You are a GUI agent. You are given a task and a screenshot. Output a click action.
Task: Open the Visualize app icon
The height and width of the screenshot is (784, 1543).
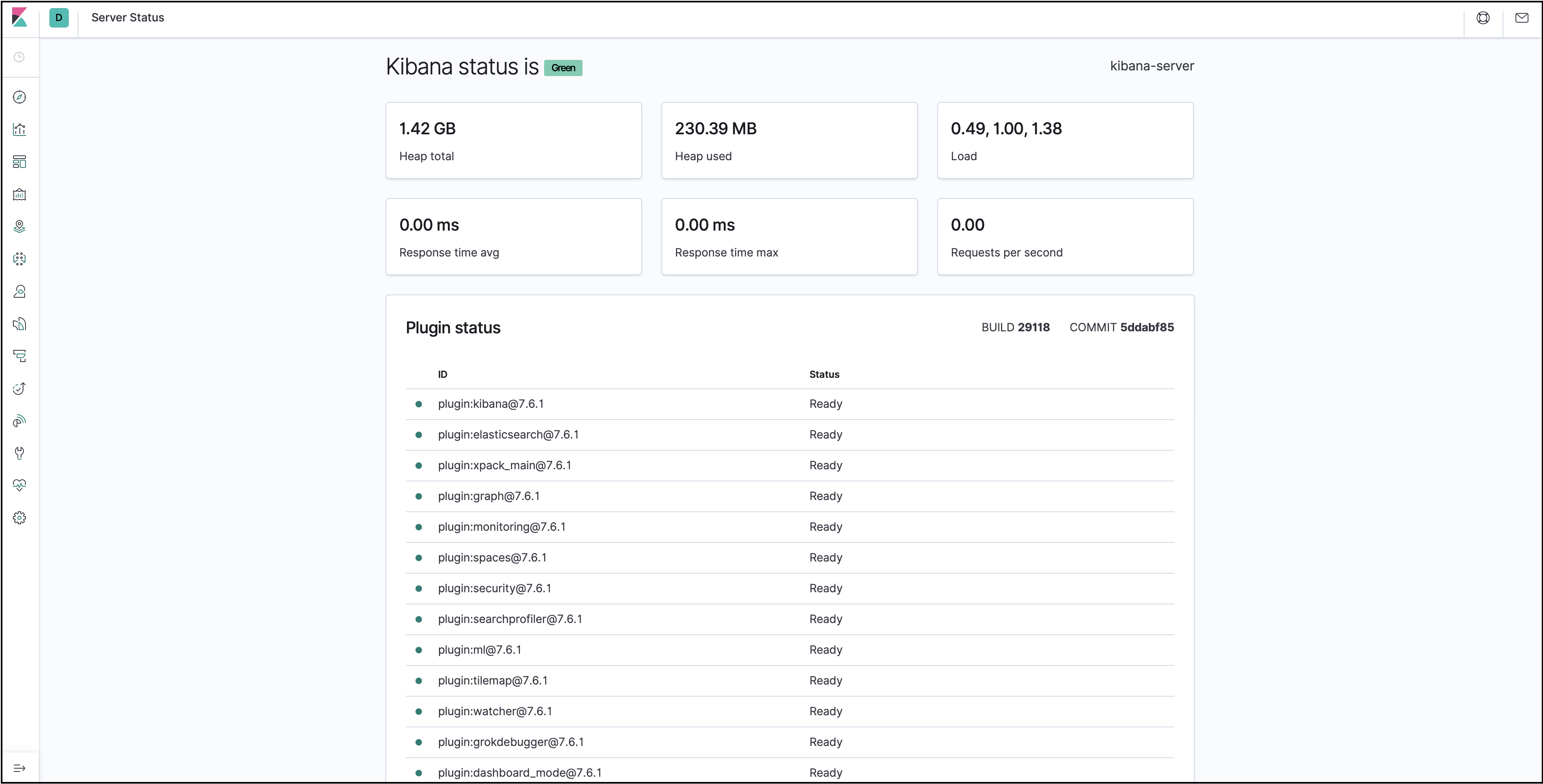point(19,129)
